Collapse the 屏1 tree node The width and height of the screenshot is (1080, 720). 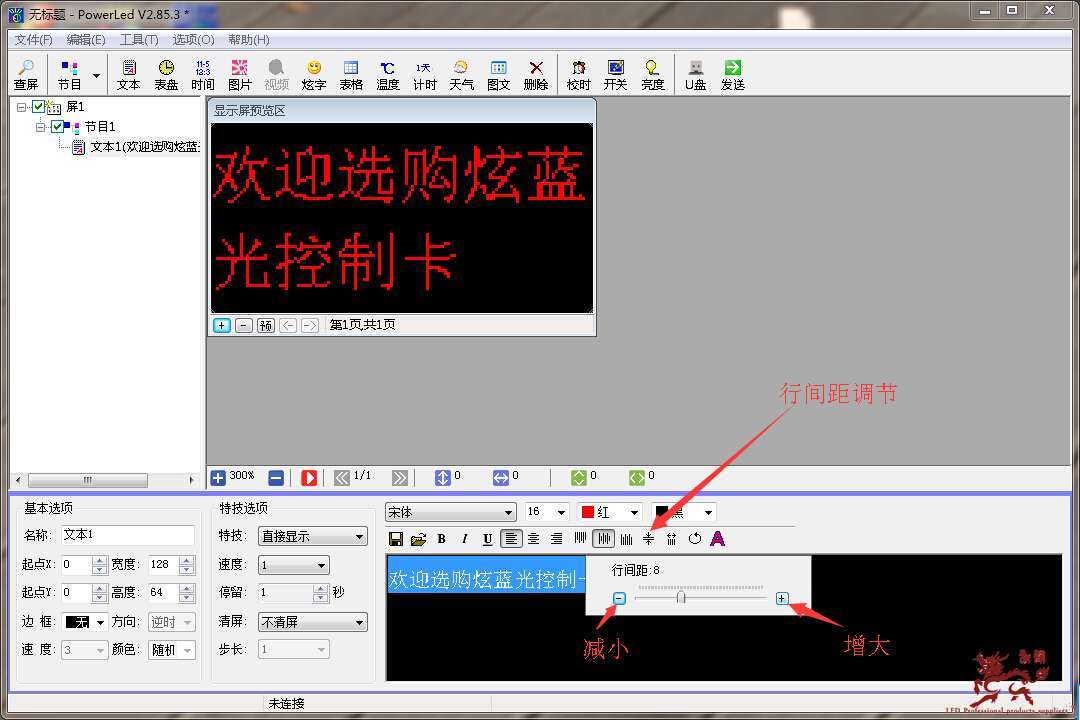click(x=21, y=107)
